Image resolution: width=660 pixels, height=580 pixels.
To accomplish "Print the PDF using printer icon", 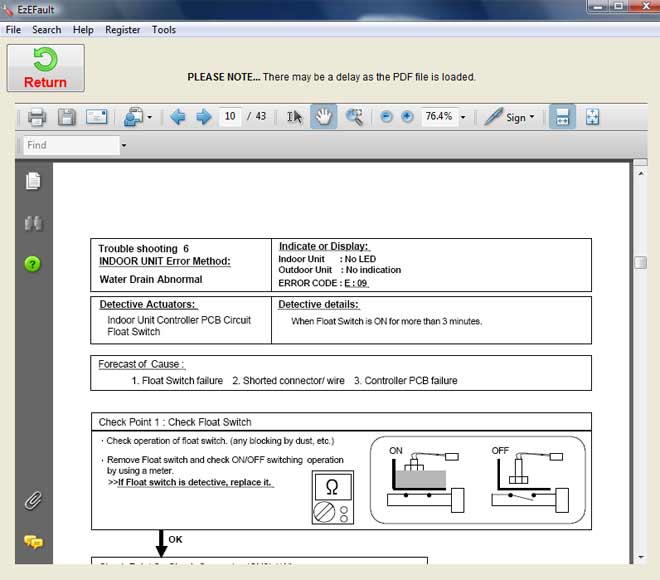I will (x=37, y=117).
